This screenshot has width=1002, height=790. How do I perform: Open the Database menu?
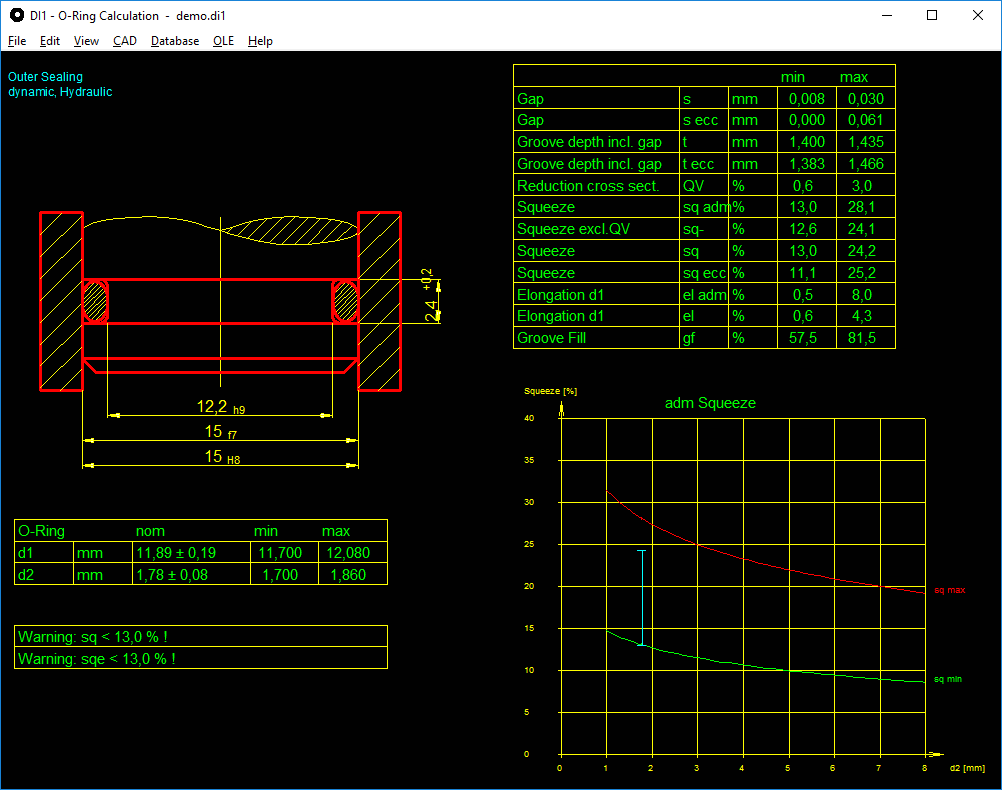pyautogui.click(x=175, y=41)
